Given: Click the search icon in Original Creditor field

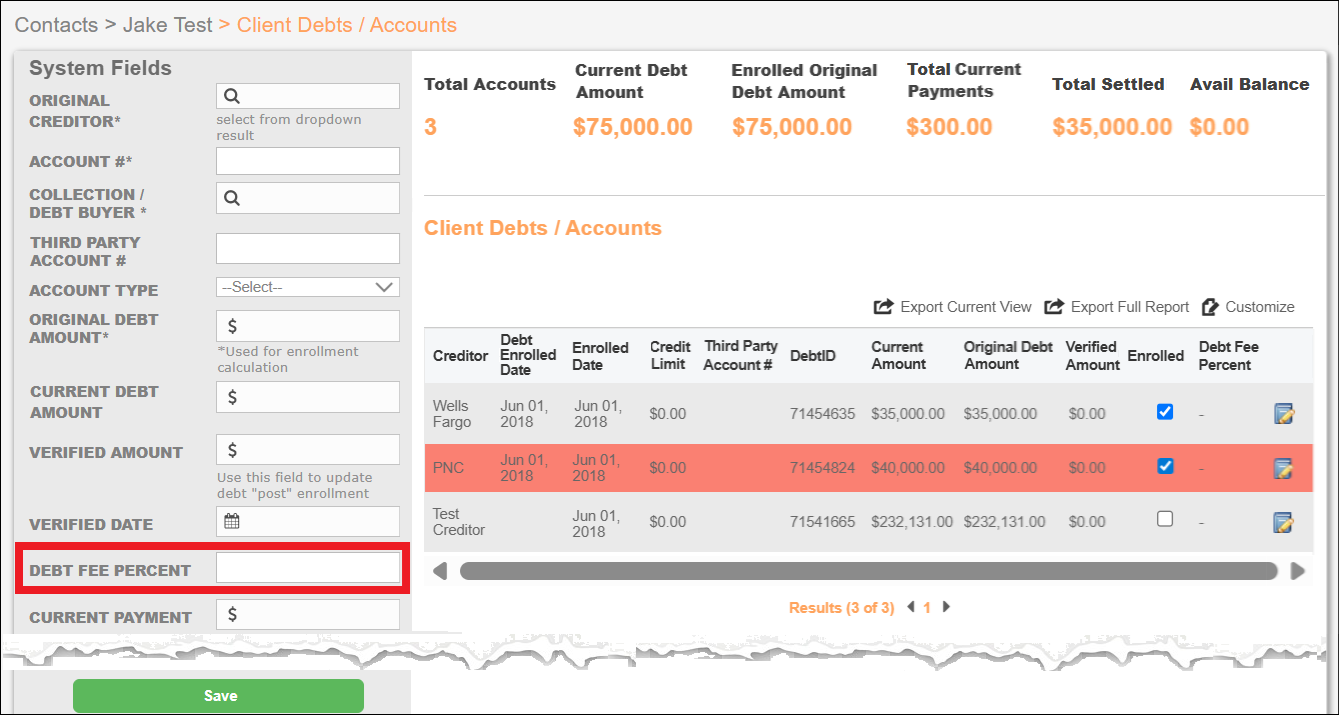Looking at the screenshot, I should coord(232,96).
